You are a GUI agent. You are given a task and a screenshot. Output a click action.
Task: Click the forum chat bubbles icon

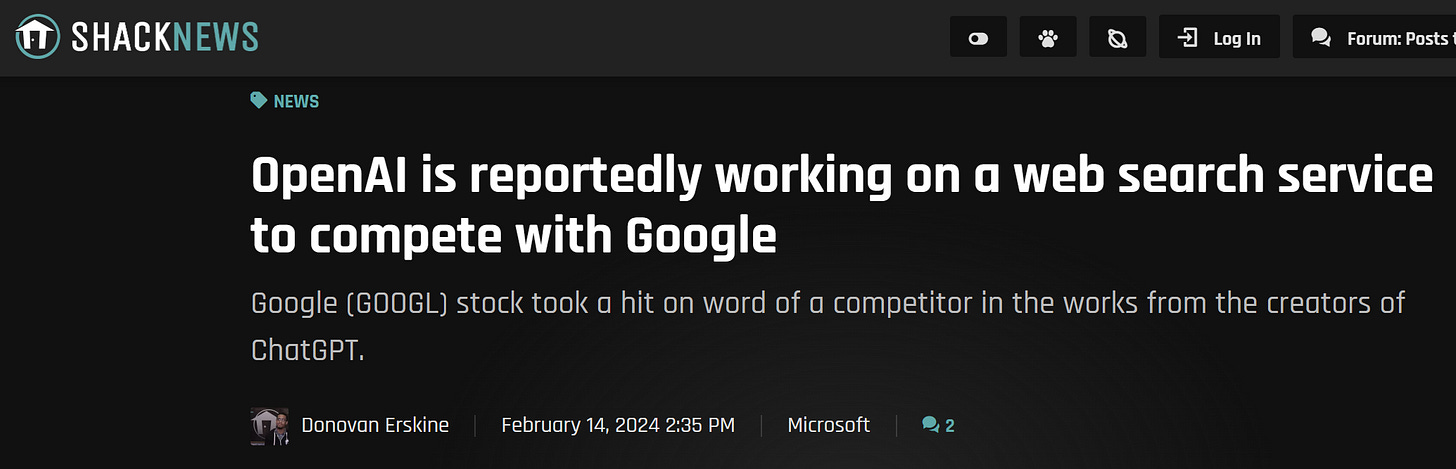tap(1321, 38)
